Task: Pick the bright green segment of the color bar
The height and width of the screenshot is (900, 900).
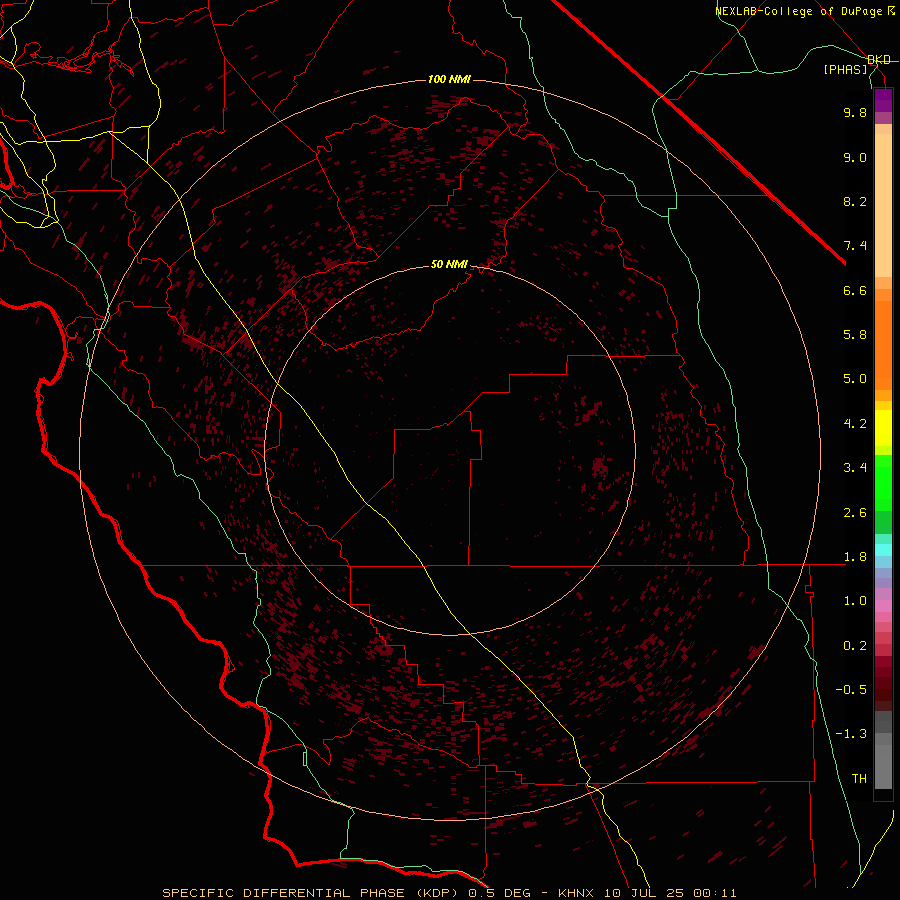Action: 883,482
